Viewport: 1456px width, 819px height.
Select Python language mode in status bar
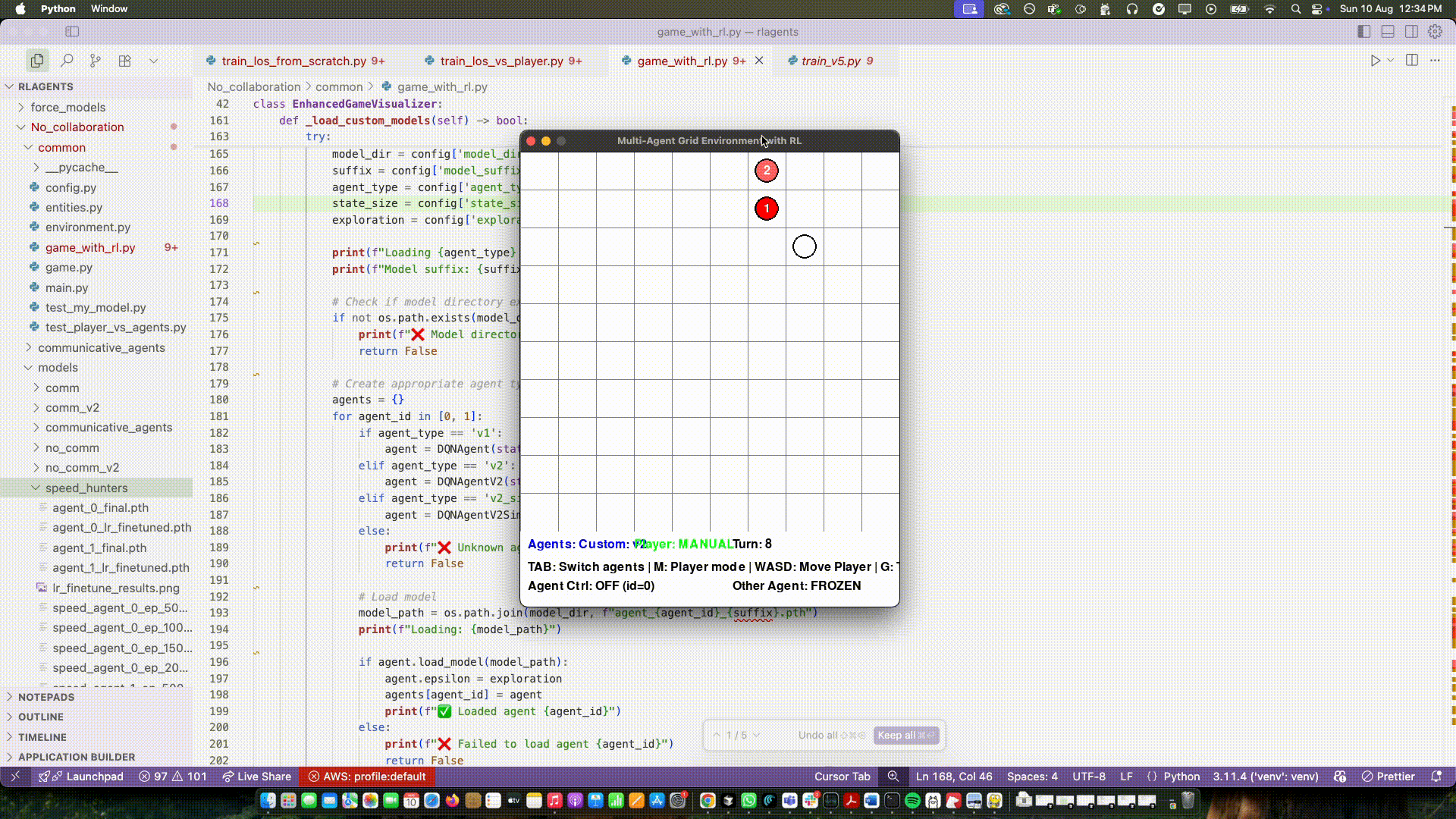pos(1181,776)
